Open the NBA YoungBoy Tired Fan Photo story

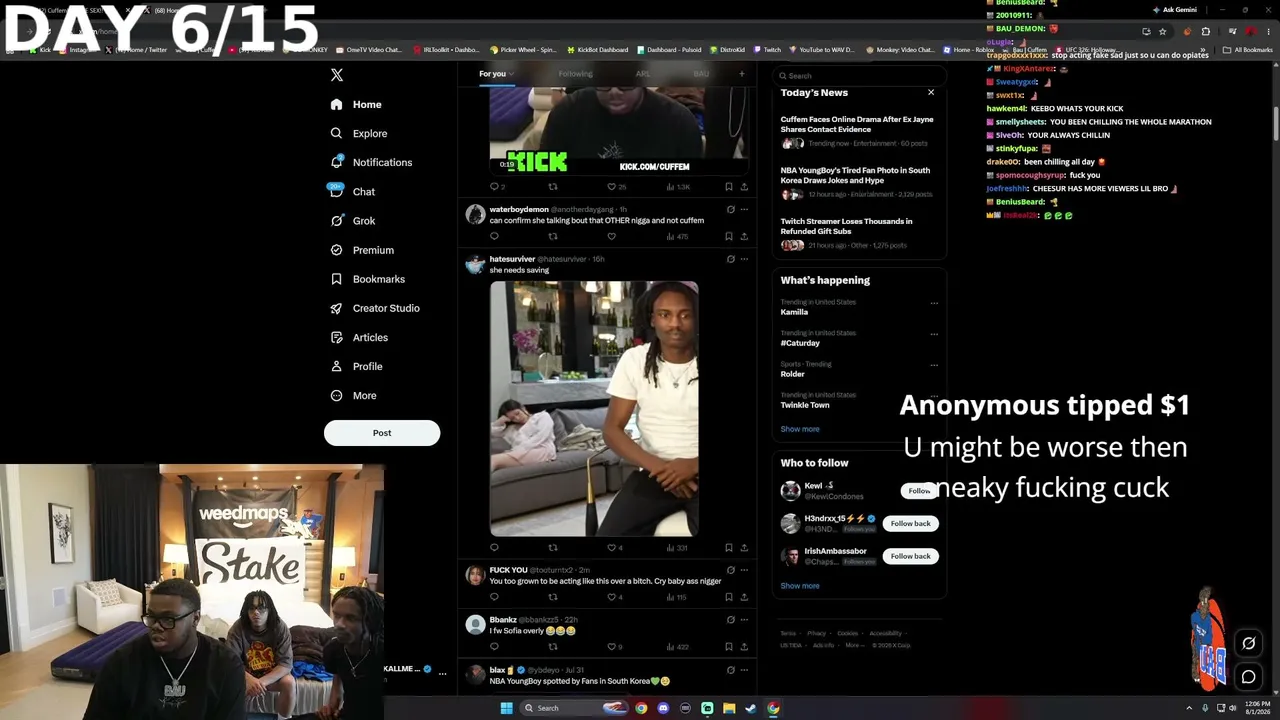pyautogui.click(x=858, y=182)
